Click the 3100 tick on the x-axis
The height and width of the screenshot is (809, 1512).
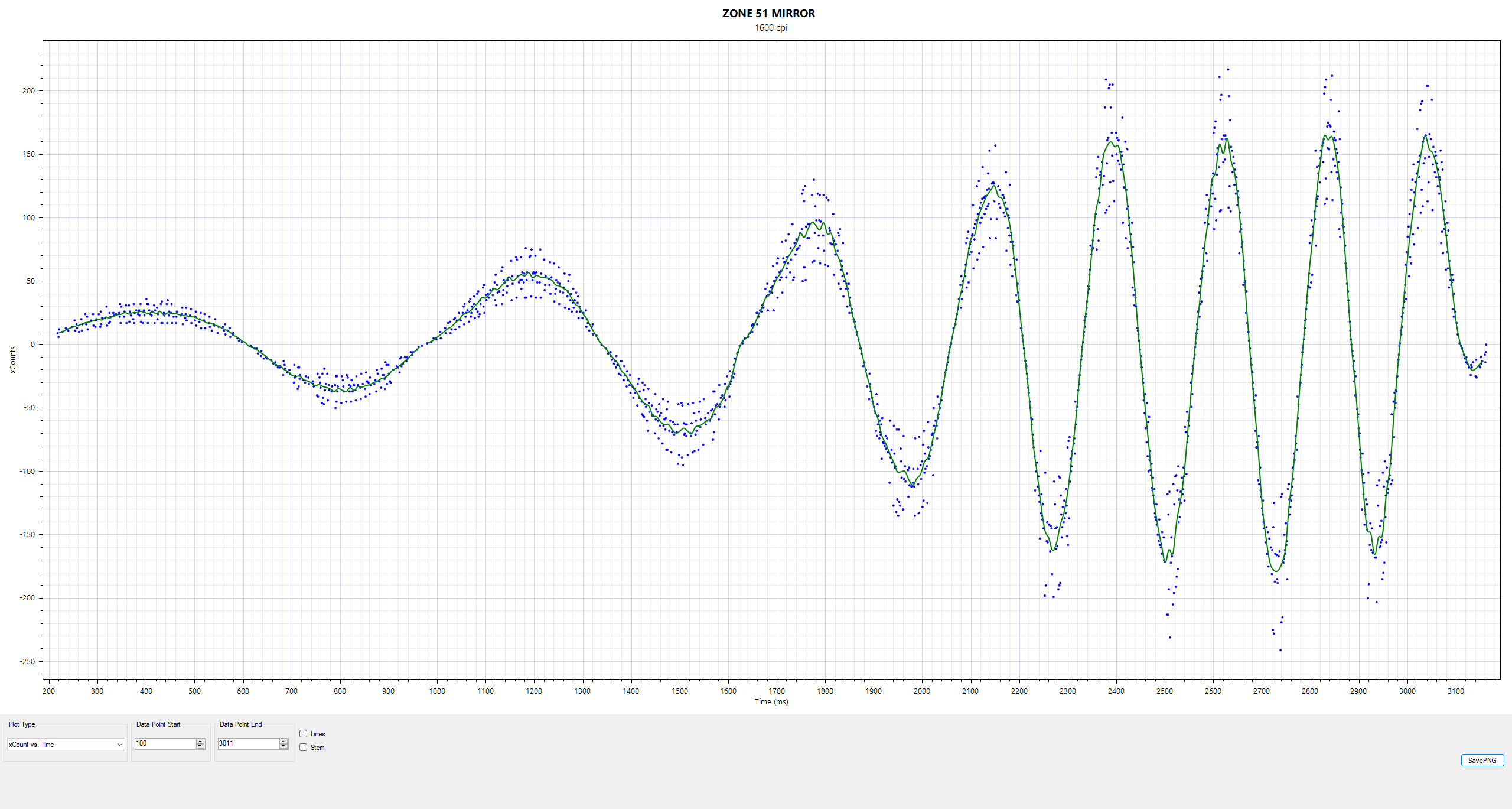coord(1455,691)
